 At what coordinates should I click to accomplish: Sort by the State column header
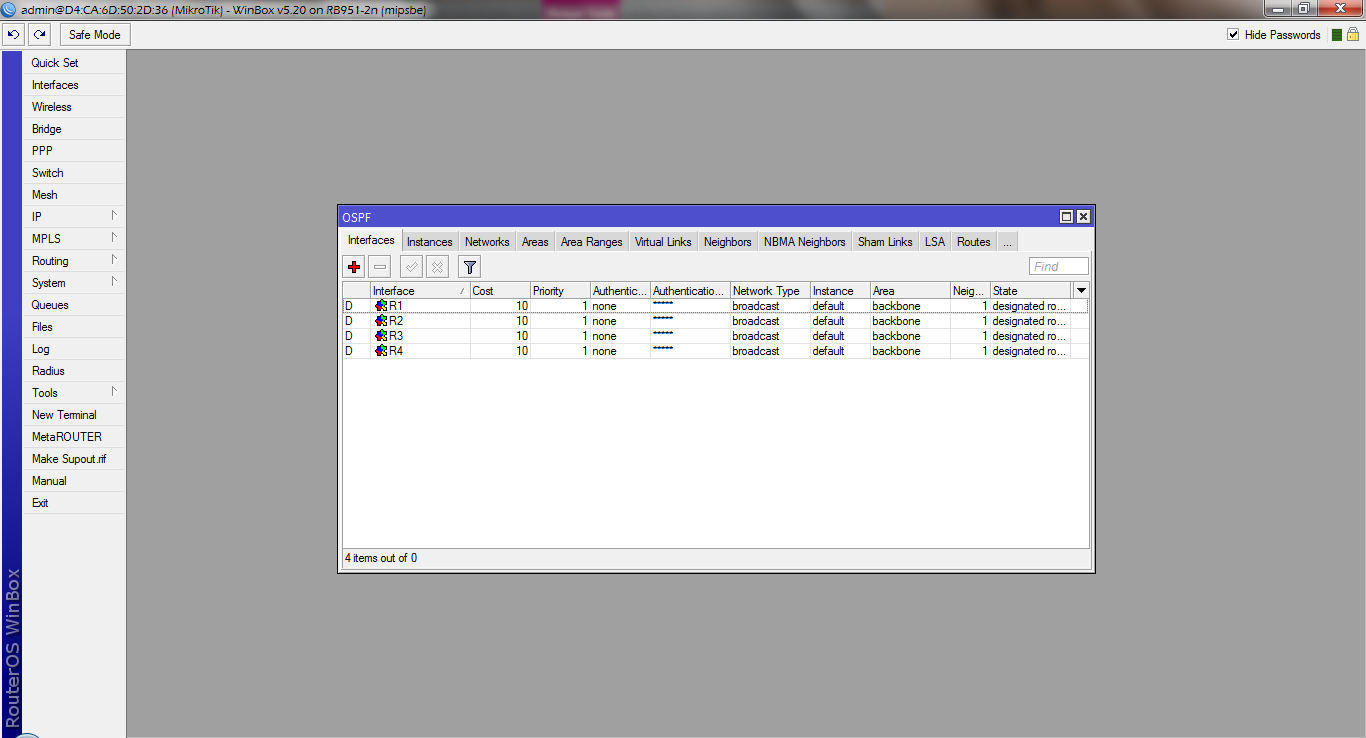click(x=1031, y=291)
